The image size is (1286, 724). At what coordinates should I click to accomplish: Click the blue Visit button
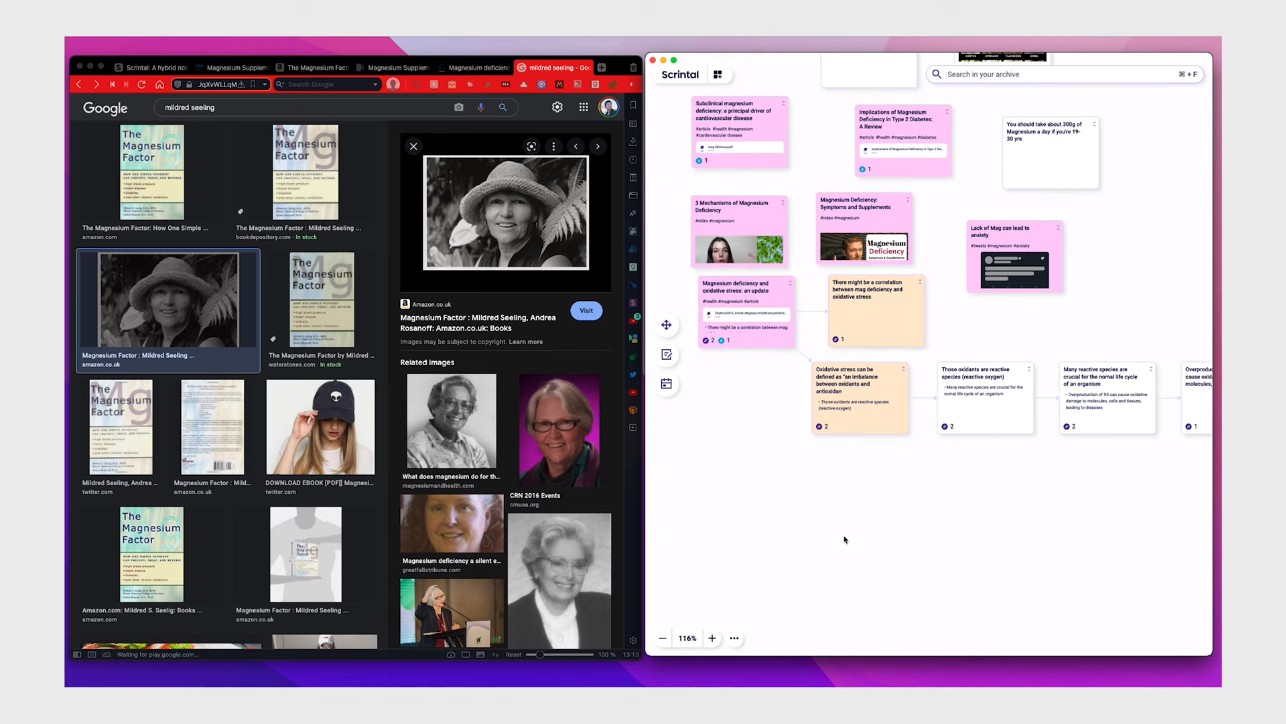[586, 310]
